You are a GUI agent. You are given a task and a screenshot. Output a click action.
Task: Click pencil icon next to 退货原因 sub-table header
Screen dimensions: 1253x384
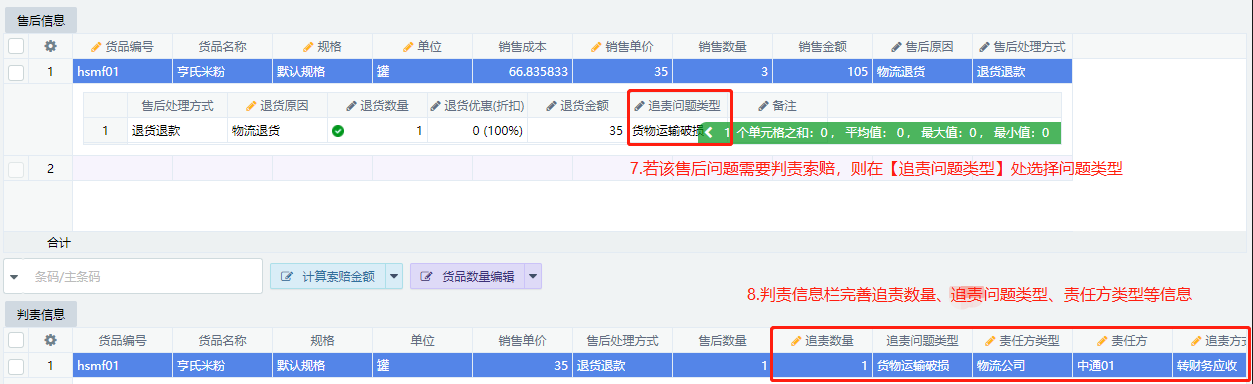pos(250,105)
